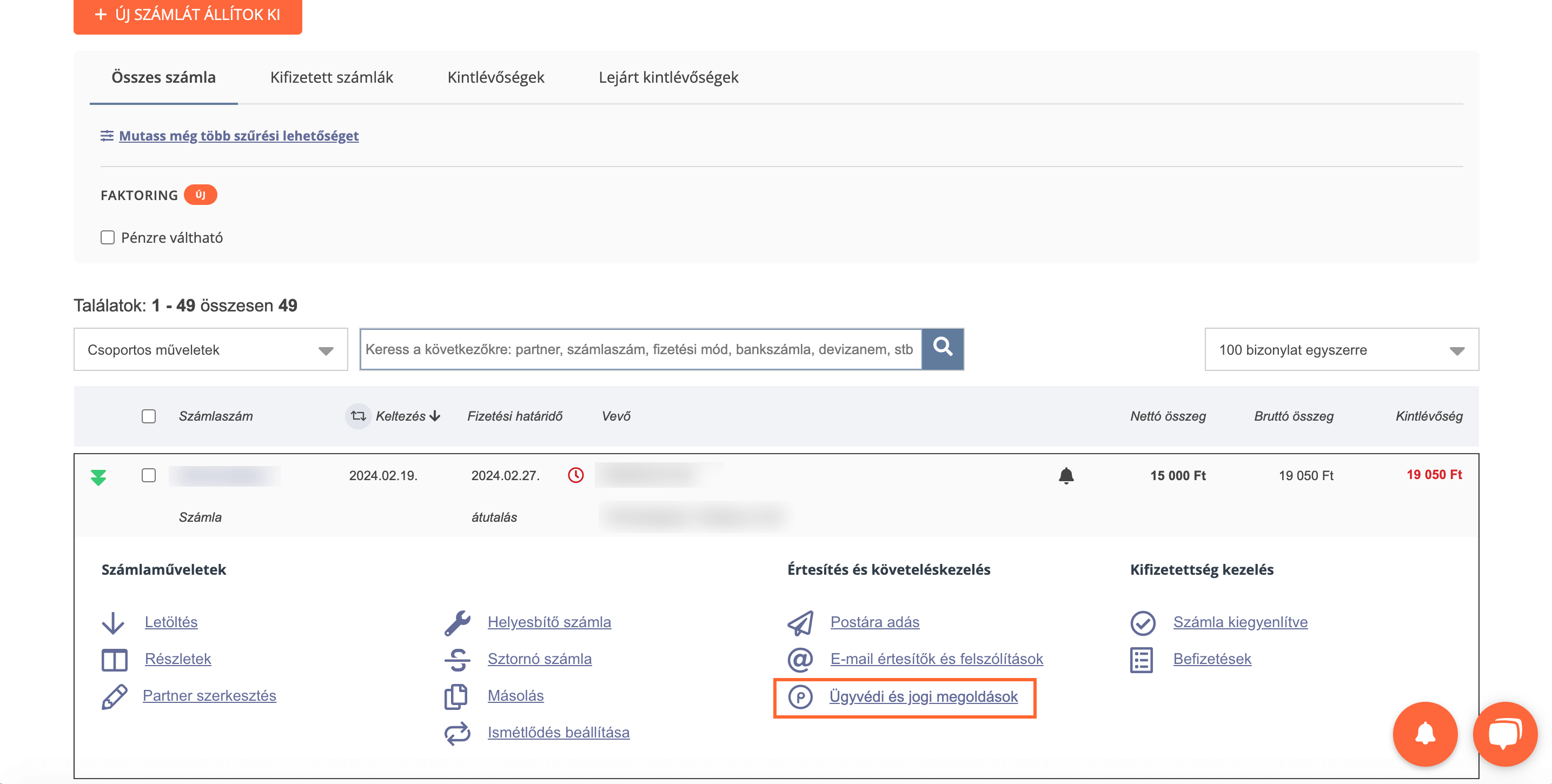This screenshot has height=784, width=1552.
Task: Click the wrench icon for Helyesbítő számla
Action: (457, 622)
